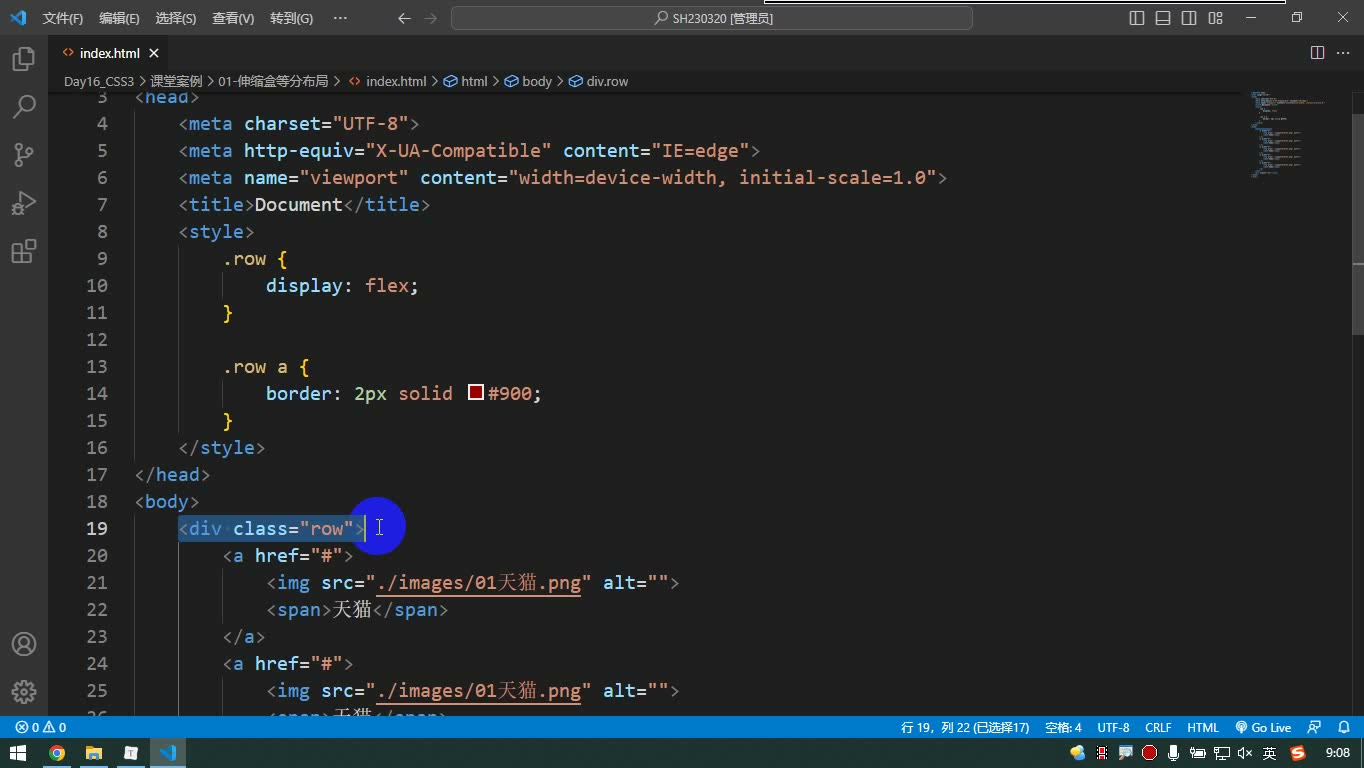Open the Source Control view
Viewport: 1364px width, 768px height.
(24, 154)
